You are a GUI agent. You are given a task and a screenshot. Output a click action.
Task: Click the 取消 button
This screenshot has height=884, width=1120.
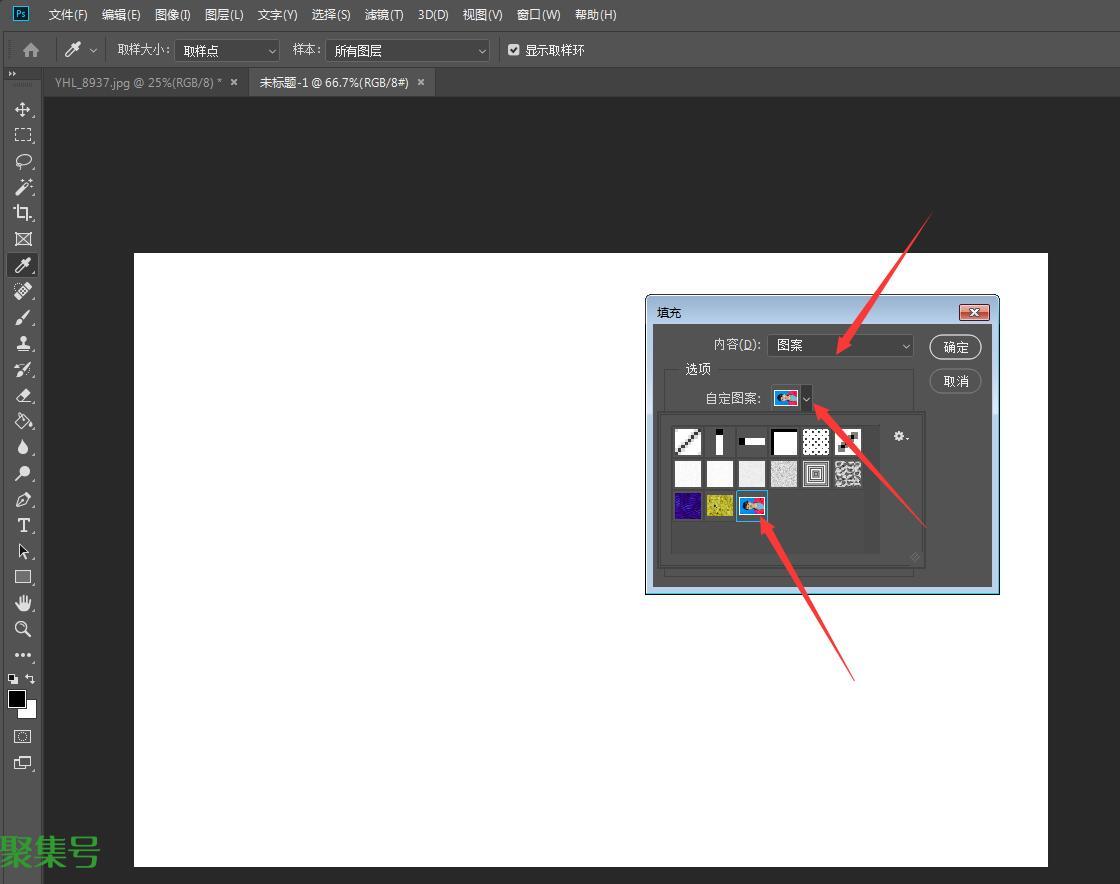(955, 381)
